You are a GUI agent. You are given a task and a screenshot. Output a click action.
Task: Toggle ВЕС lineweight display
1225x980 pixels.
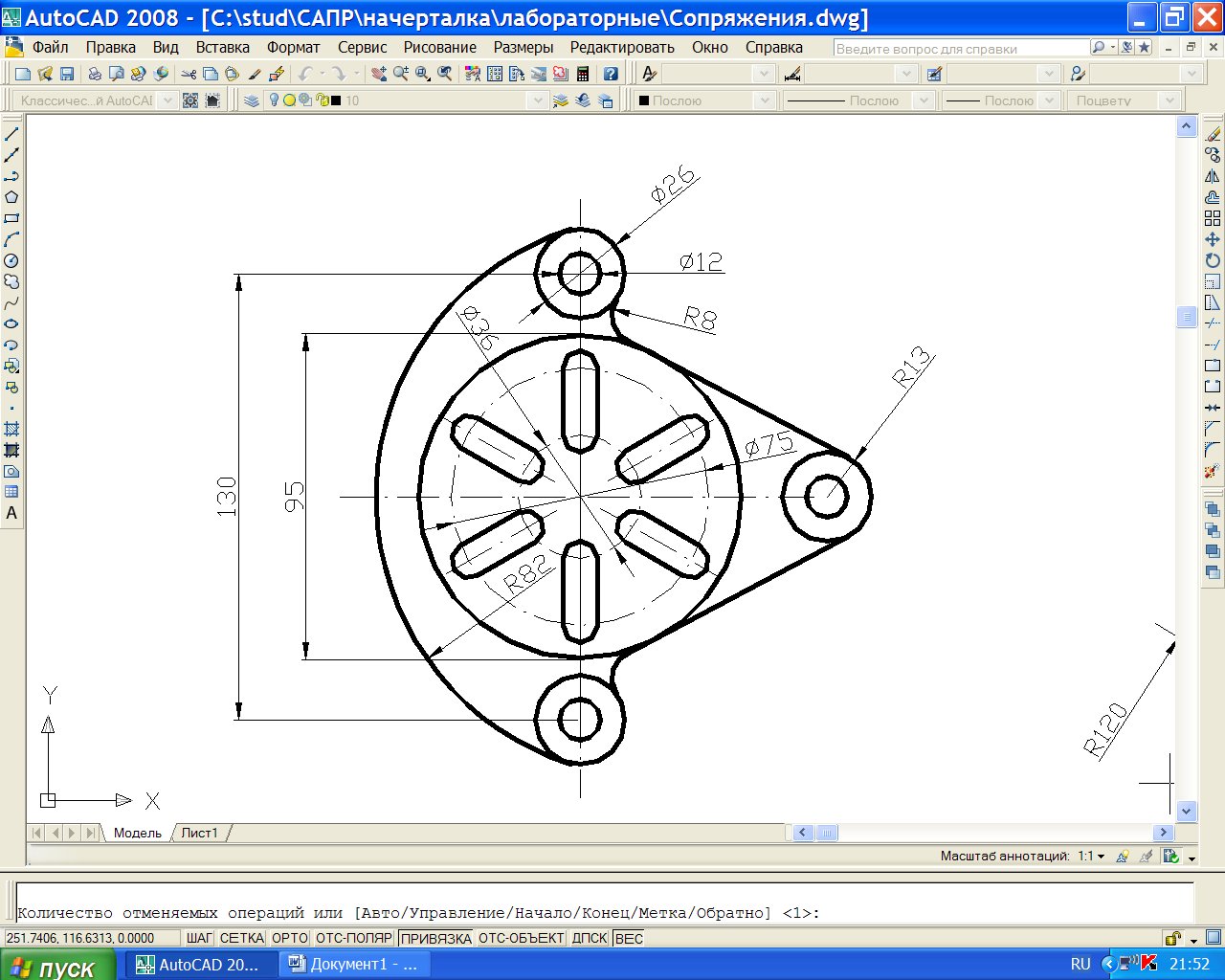pos(629,938)
